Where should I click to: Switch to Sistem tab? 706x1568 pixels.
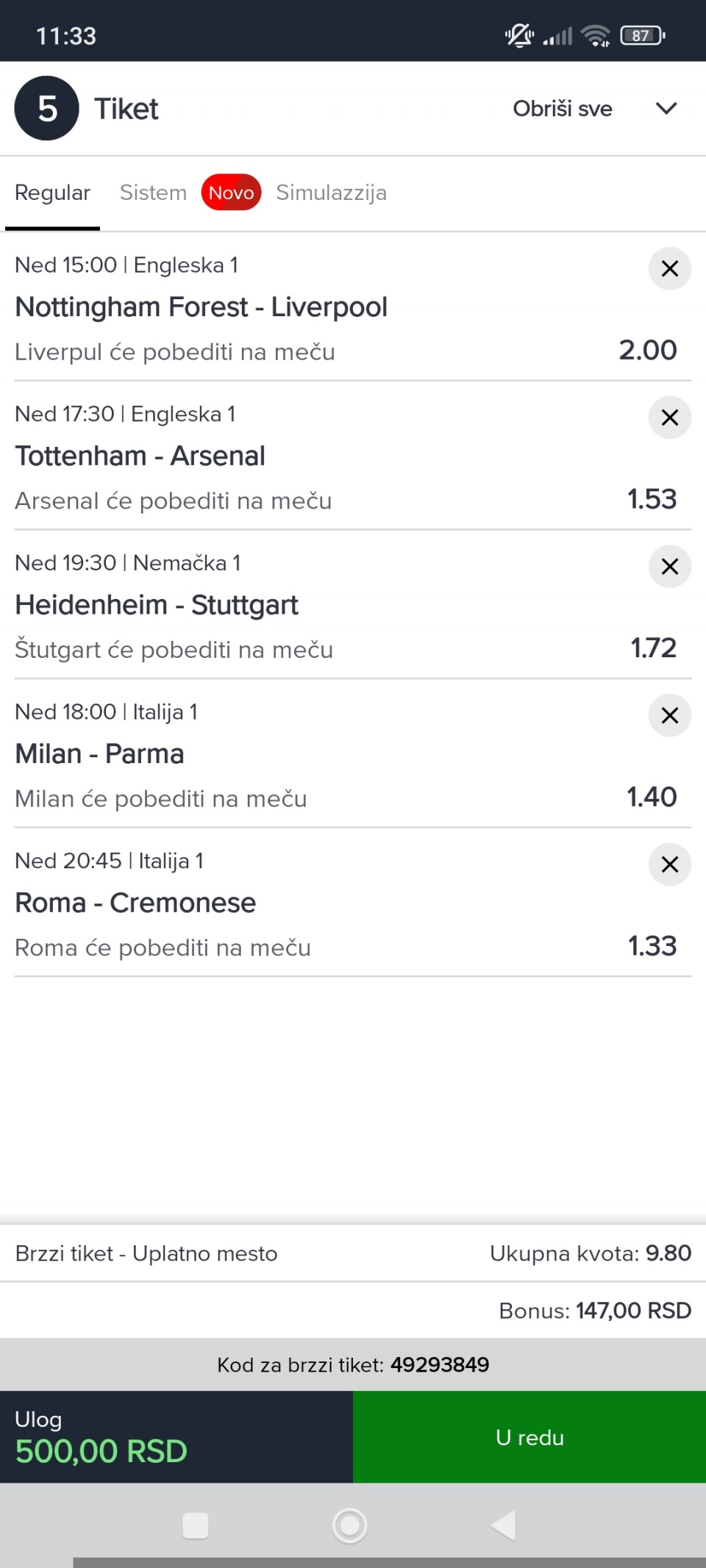tap(153, 193)
